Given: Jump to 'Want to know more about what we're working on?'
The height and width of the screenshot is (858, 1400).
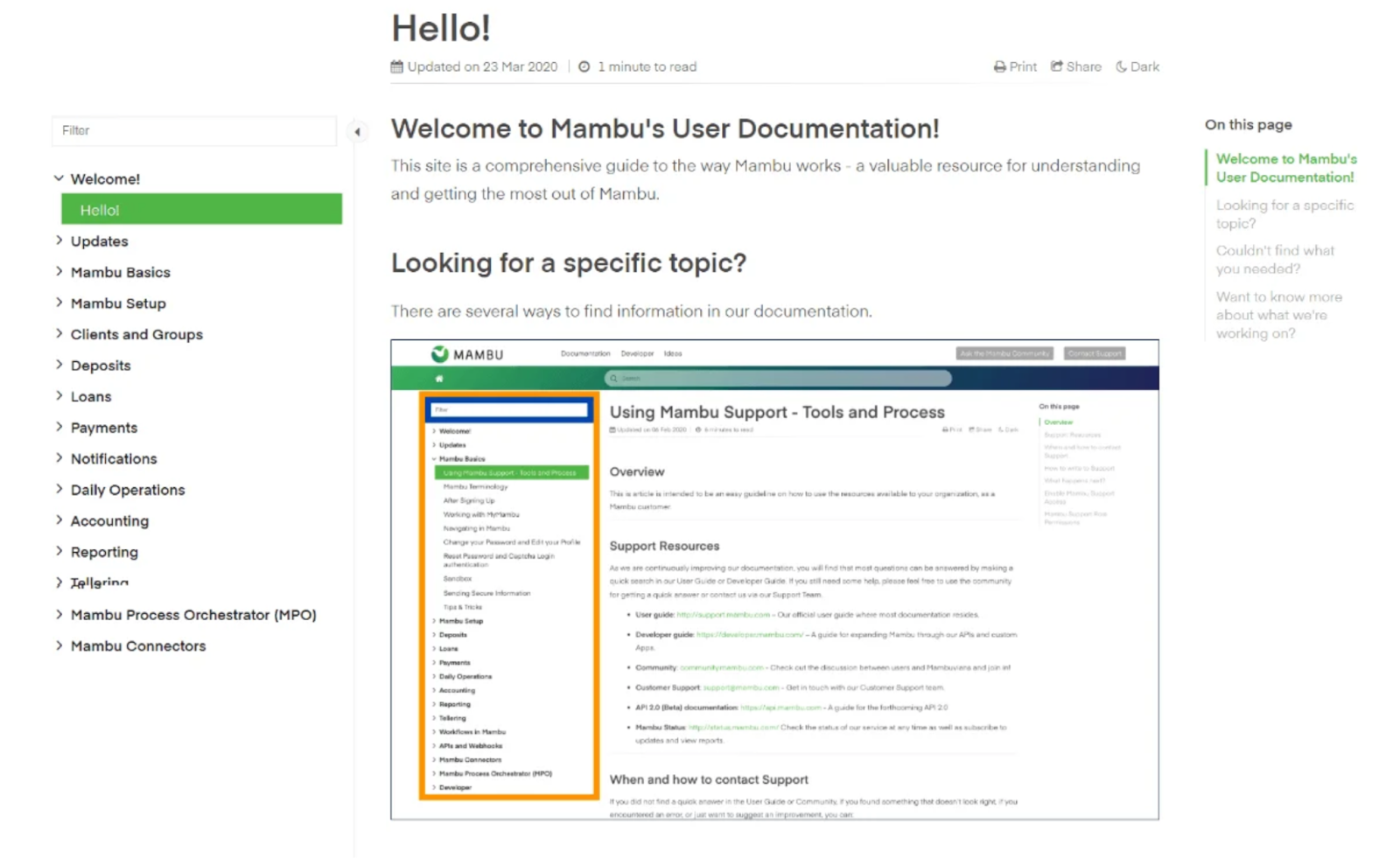Looking at the screenshot, I should (1278, 315).
